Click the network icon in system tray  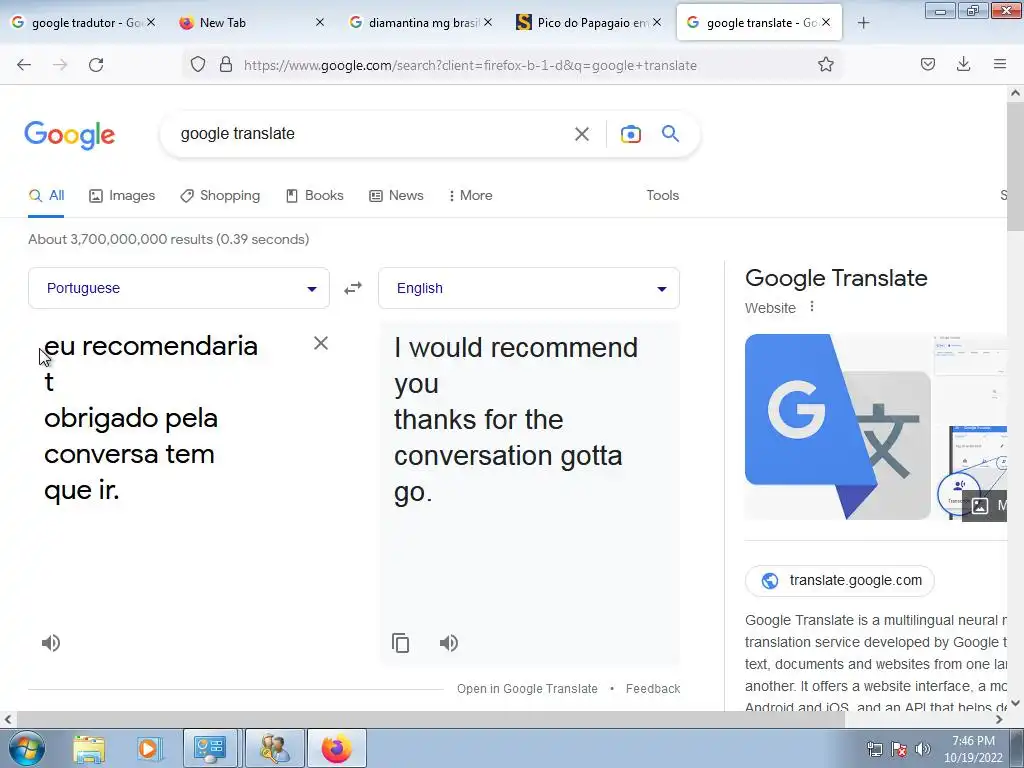pos(874,749)
